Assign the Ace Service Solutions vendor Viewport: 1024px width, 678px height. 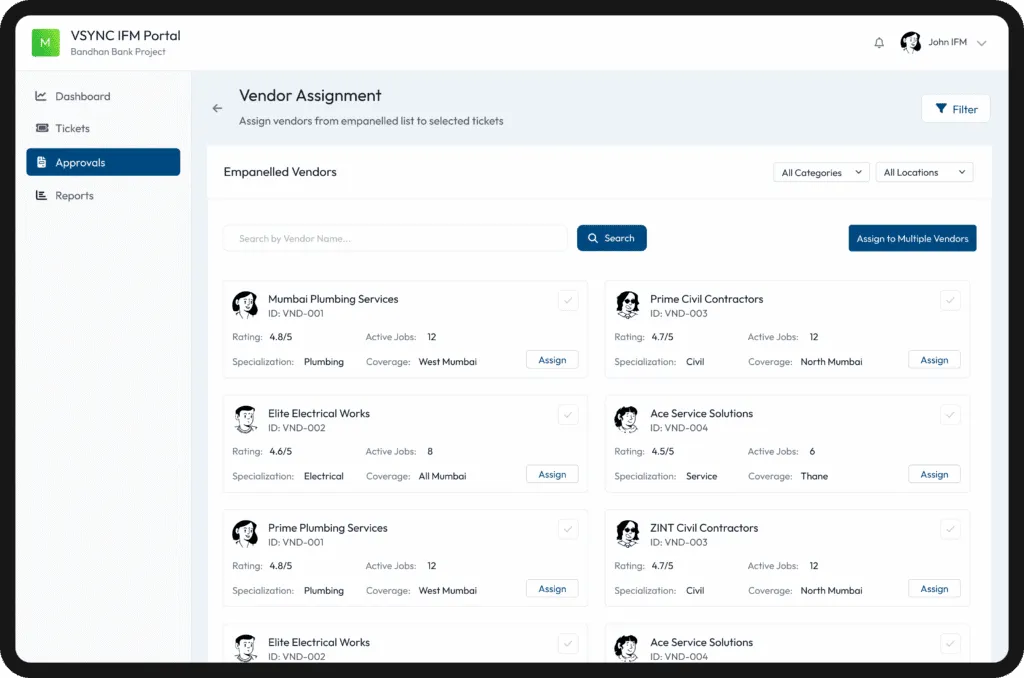click(x=934, y=474)
